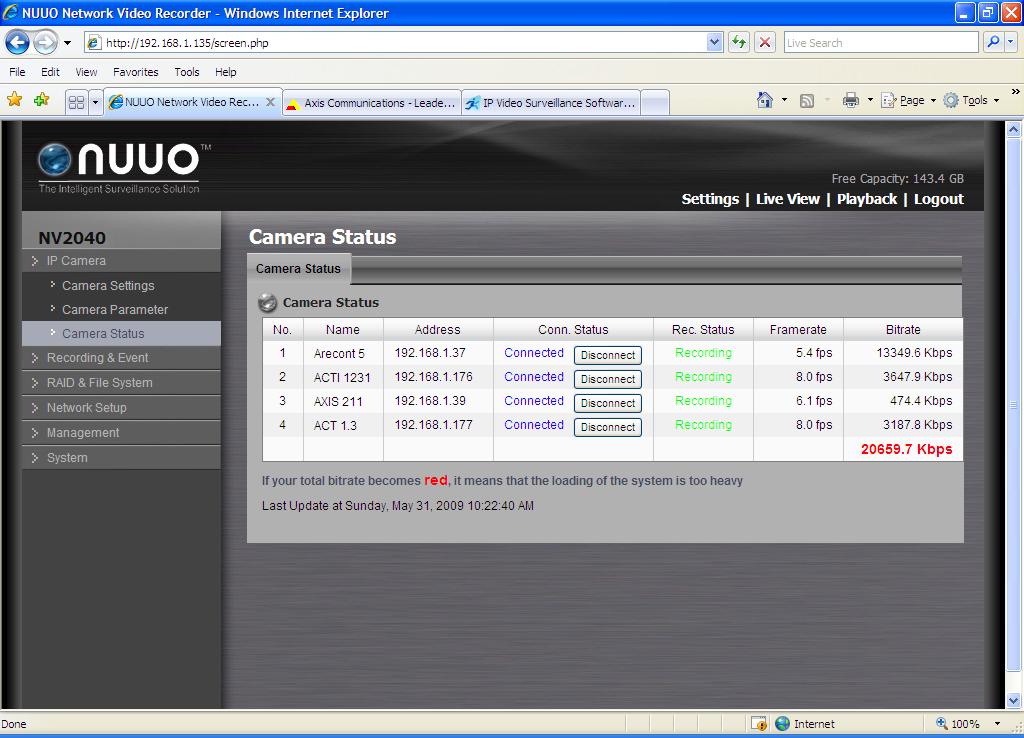Click the Add to Favorites star-plus icon
This screenshot has height=738, width=1024.
click(42, 100)
